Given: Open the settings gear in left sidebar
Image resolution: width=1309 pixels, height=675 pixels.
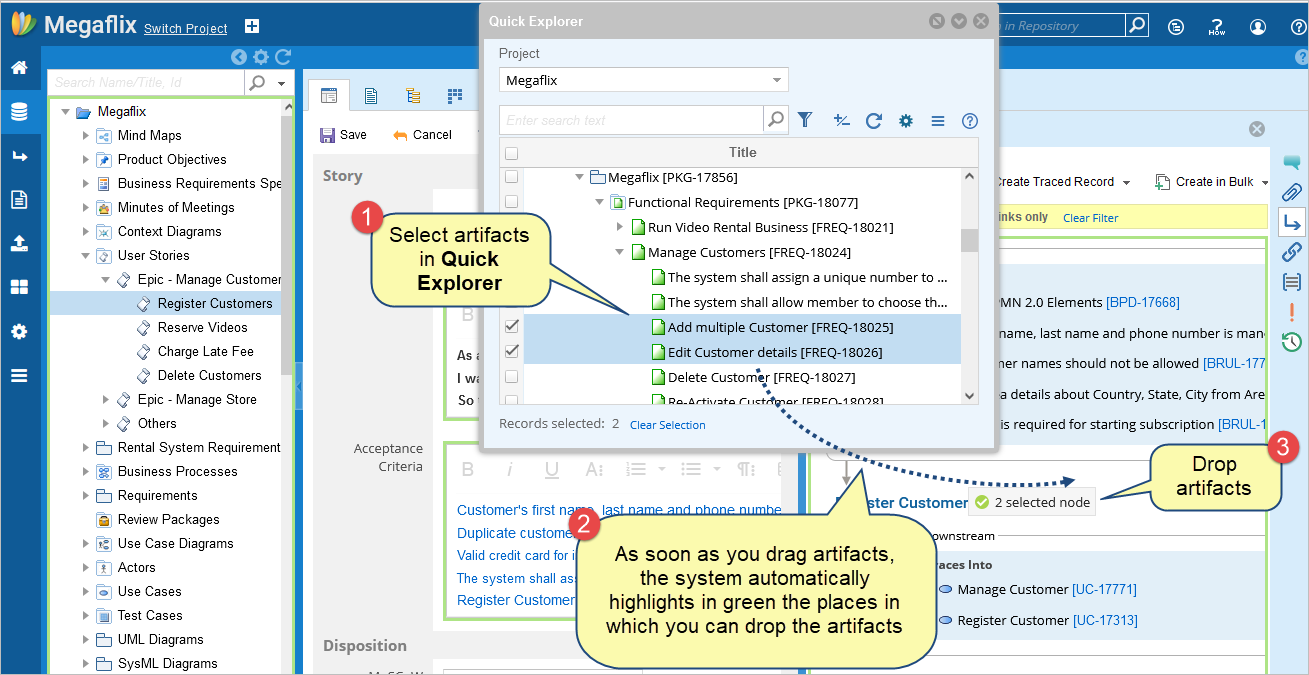Looking at the screenshot, I should (x=19, y=331).
